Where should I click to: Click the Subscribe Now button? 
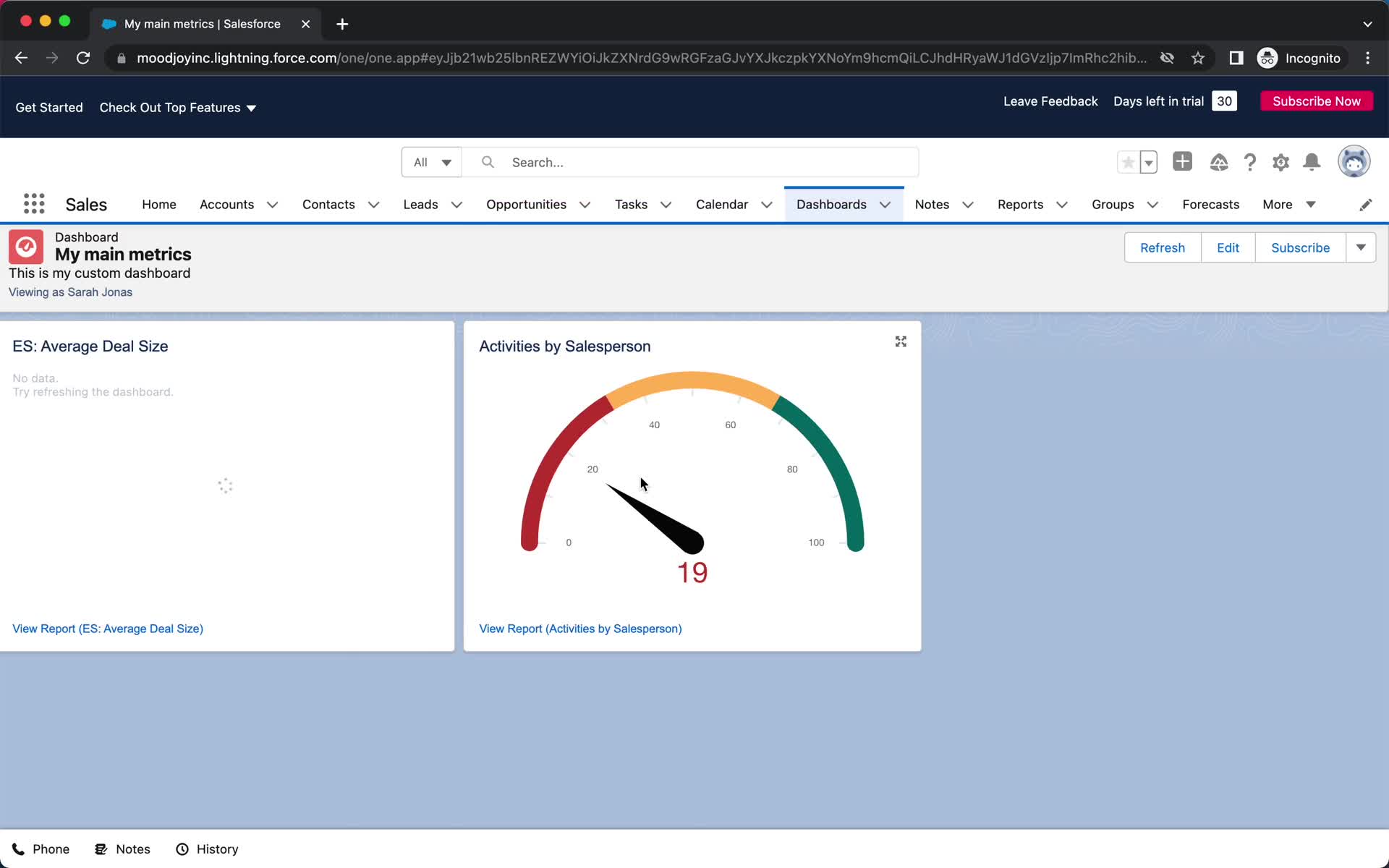tap(1316, 101)
